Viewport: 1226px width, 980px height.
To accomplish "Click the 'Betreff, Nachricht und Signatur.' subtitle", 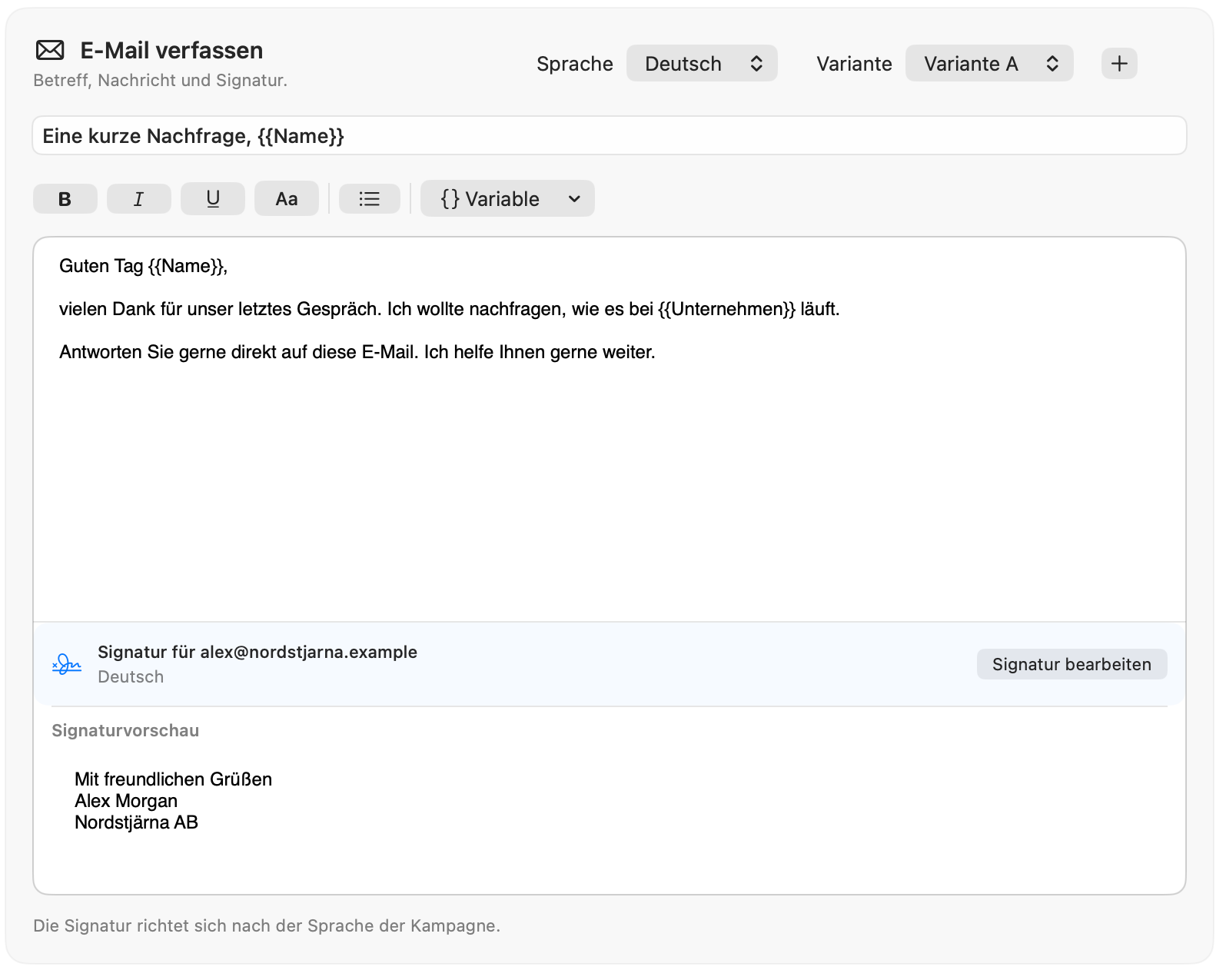I will click(x=161, y=80).
